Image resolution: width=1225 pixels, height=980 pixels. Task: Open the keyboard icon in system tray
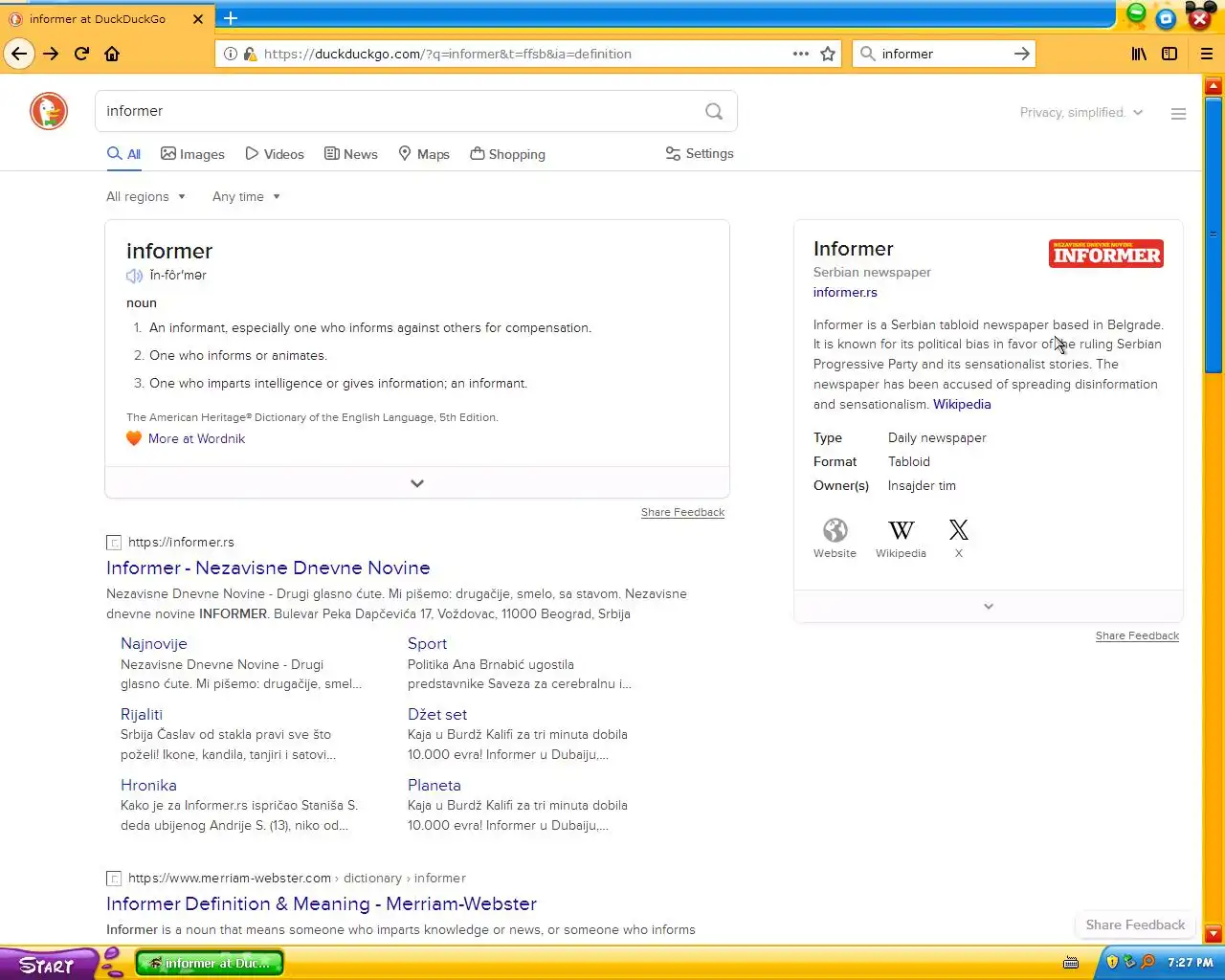point(1071,962)
